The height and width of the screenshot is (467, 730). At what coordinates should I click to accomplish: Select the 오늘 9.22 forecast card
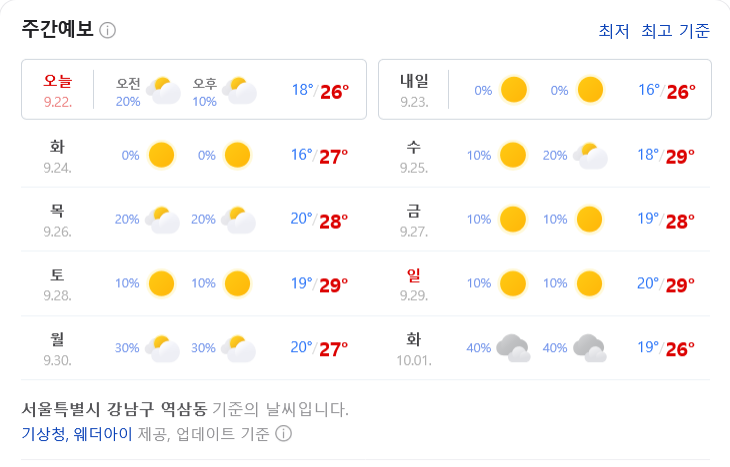(194, 89)
